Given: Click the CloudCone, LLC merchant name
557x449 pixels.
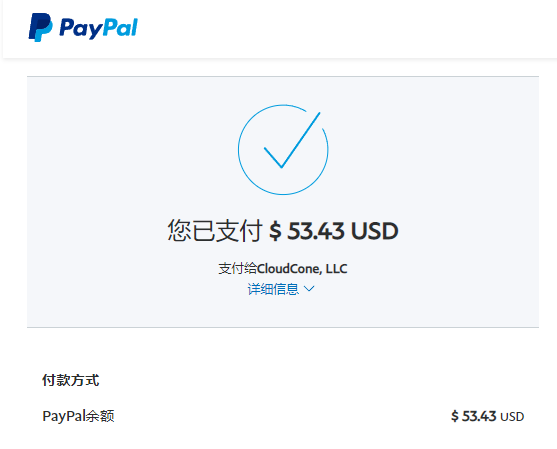Looking at the screenshot, I should click(302, 269).
